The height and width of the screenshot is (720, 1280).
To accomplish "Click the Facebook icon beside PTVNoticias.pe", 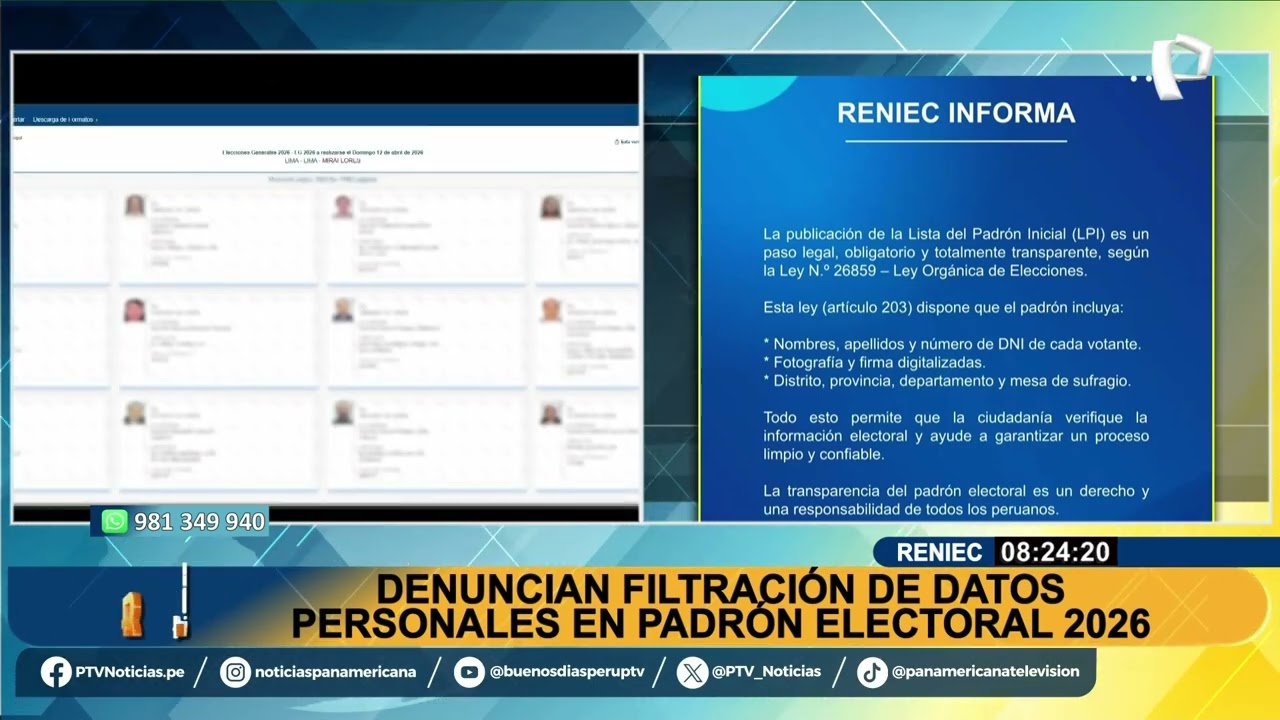I will coord(56,672).
